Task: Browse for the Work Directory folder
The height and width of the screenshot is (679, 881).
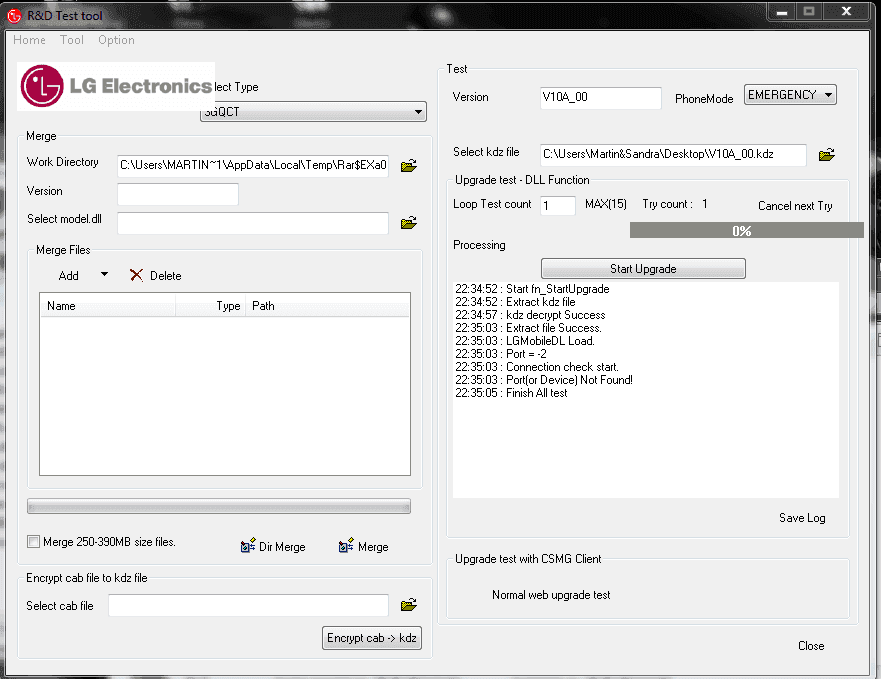Action: [408, 165]
